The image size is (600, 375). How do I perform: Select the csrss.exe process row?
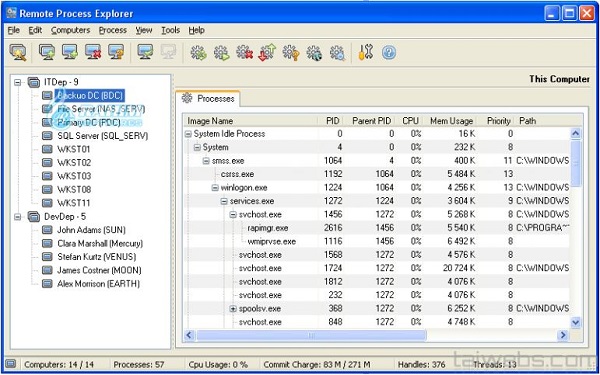point(377,174)
